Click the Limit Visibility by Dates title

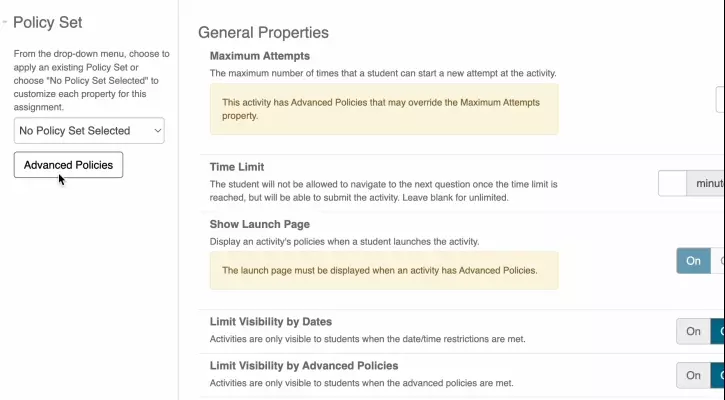pos(271,322)
